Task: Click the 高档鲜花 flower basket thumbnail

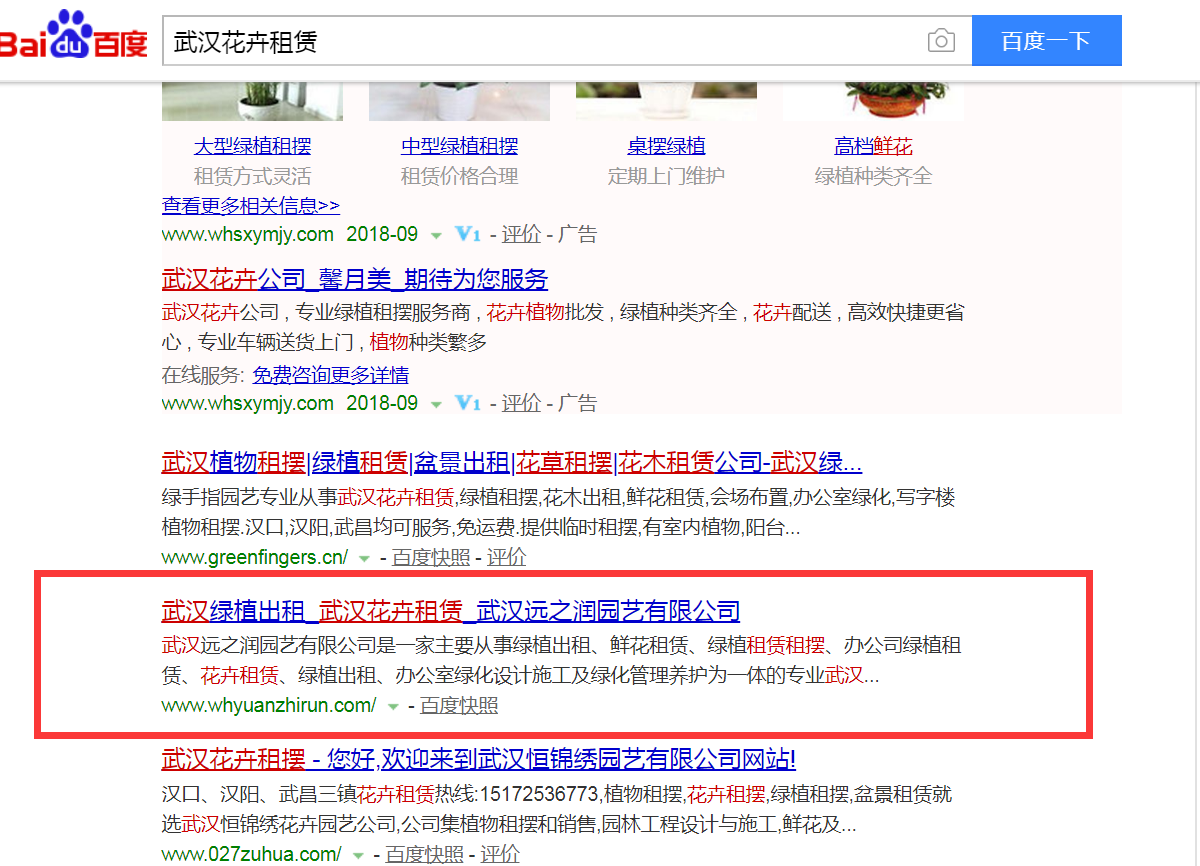Action: point(873,103)
